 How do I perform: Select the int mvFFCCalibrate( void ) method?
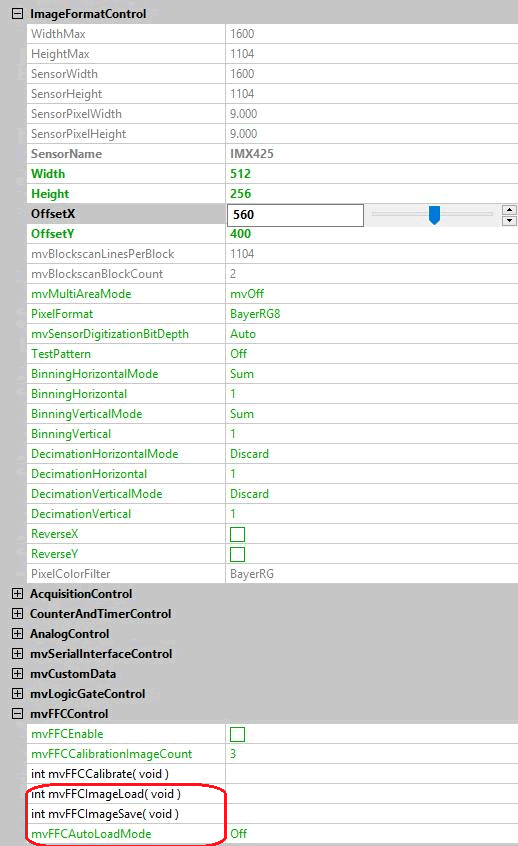tap(100, 774)
